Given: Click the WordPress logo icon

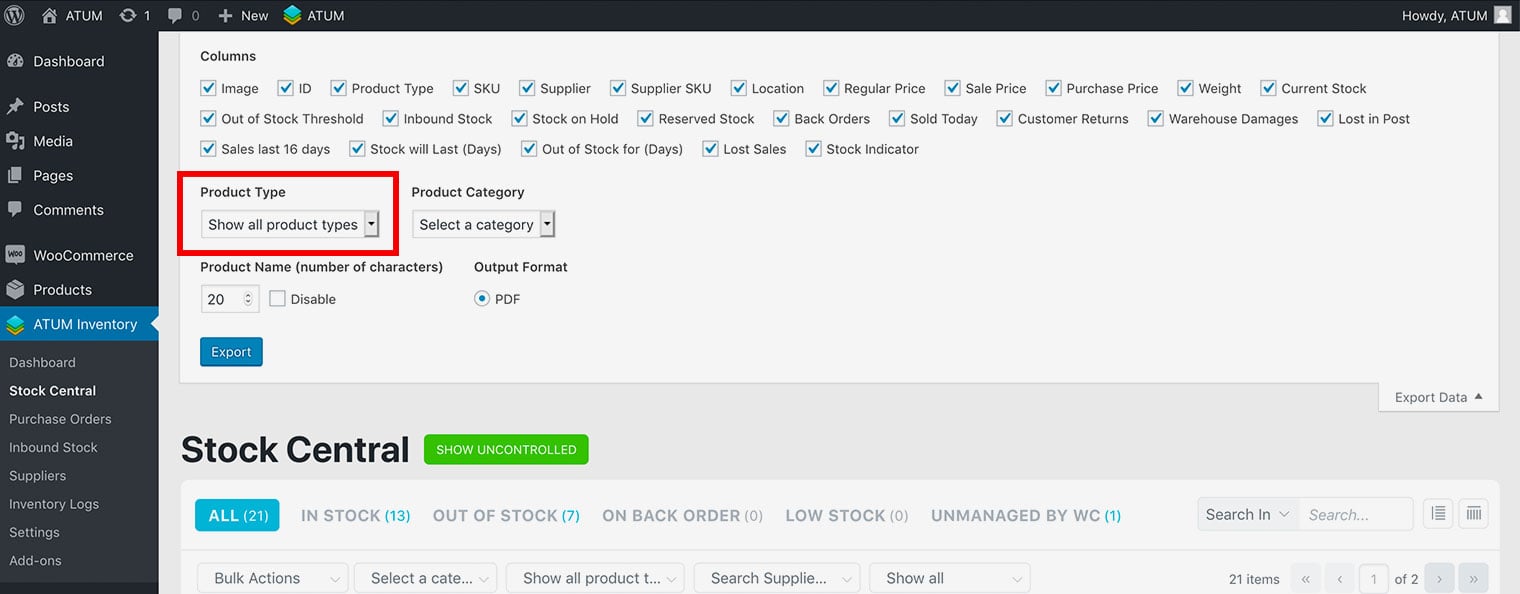Looking at the screenshot, I should coord(15,15).
